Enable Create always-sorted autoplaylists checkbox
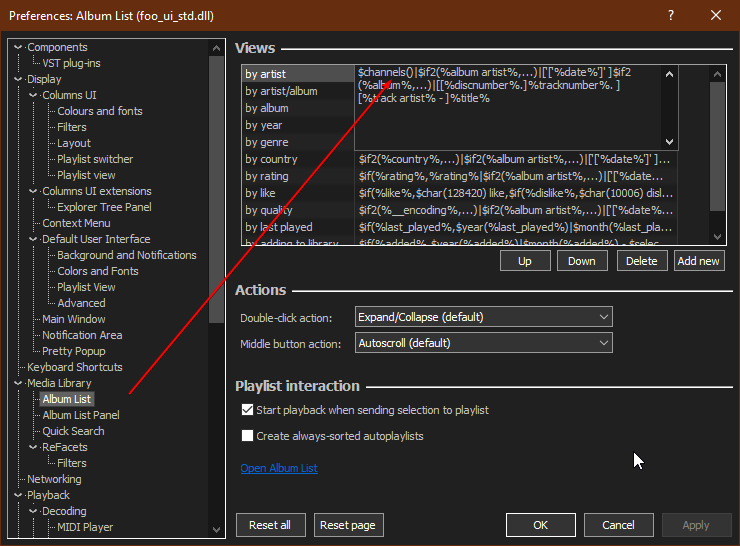The image size is (740, 546). point(247,436)
